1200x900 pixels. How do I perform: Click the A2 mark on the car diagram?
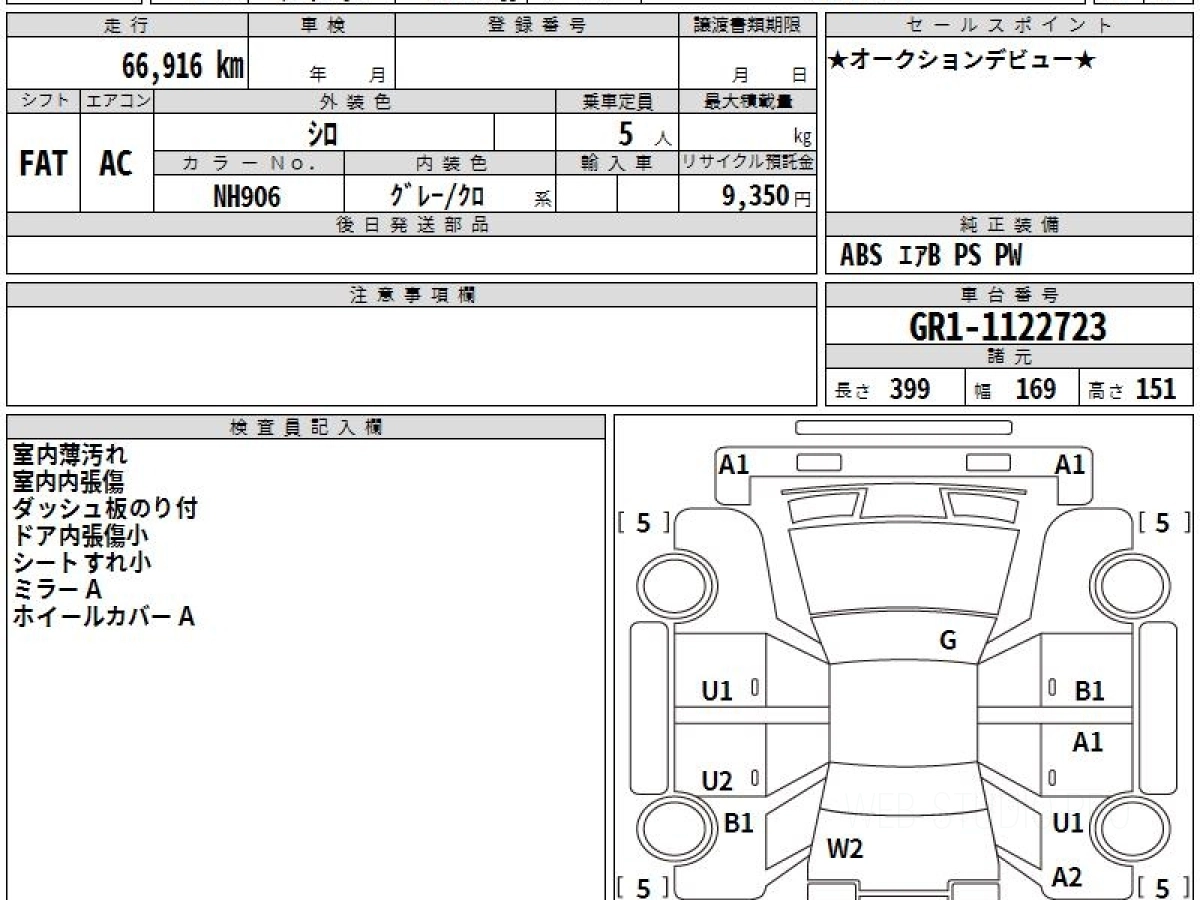click(1067, 877)
